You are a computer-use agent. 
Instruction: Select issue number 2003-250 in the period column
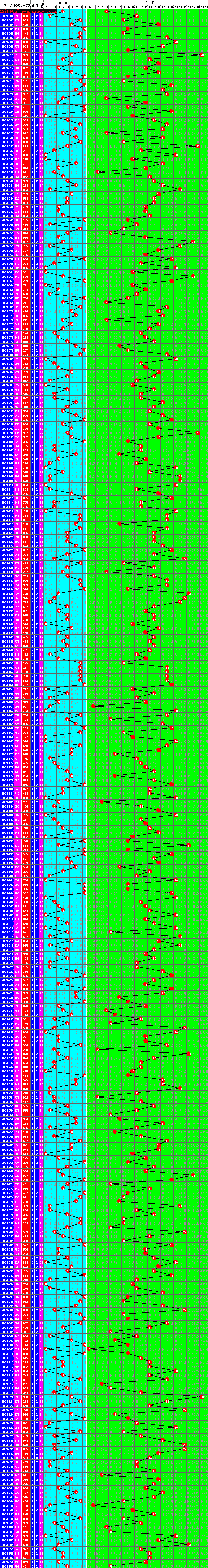[7, 1093]
